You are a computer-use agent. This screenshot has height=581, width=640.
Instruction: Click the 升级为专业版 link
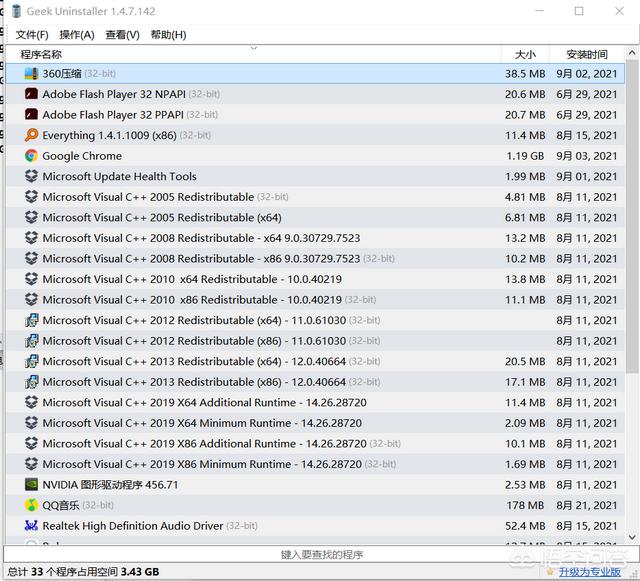coord(589,572)
